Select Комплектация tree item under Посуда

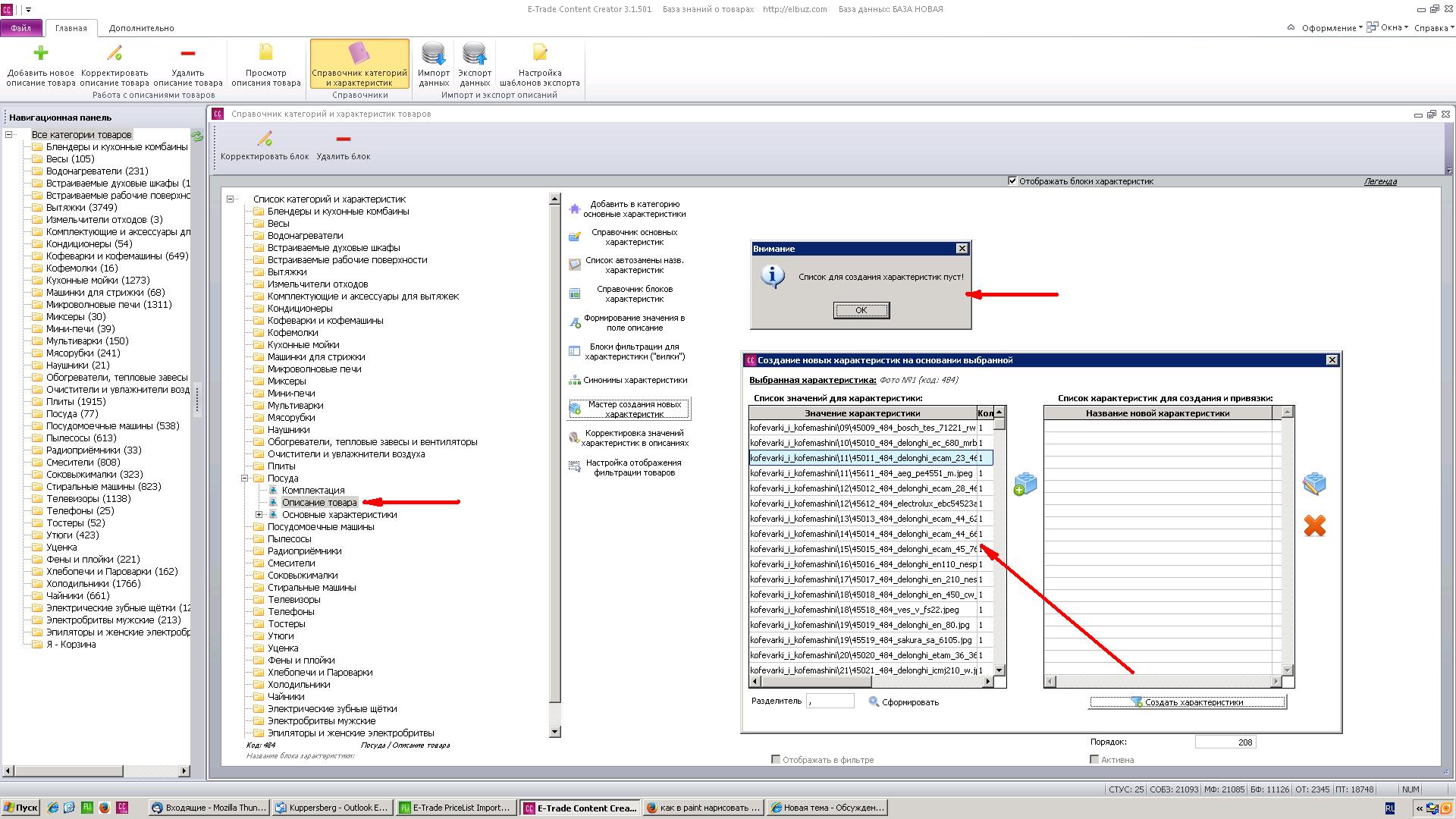pos(312,491)
